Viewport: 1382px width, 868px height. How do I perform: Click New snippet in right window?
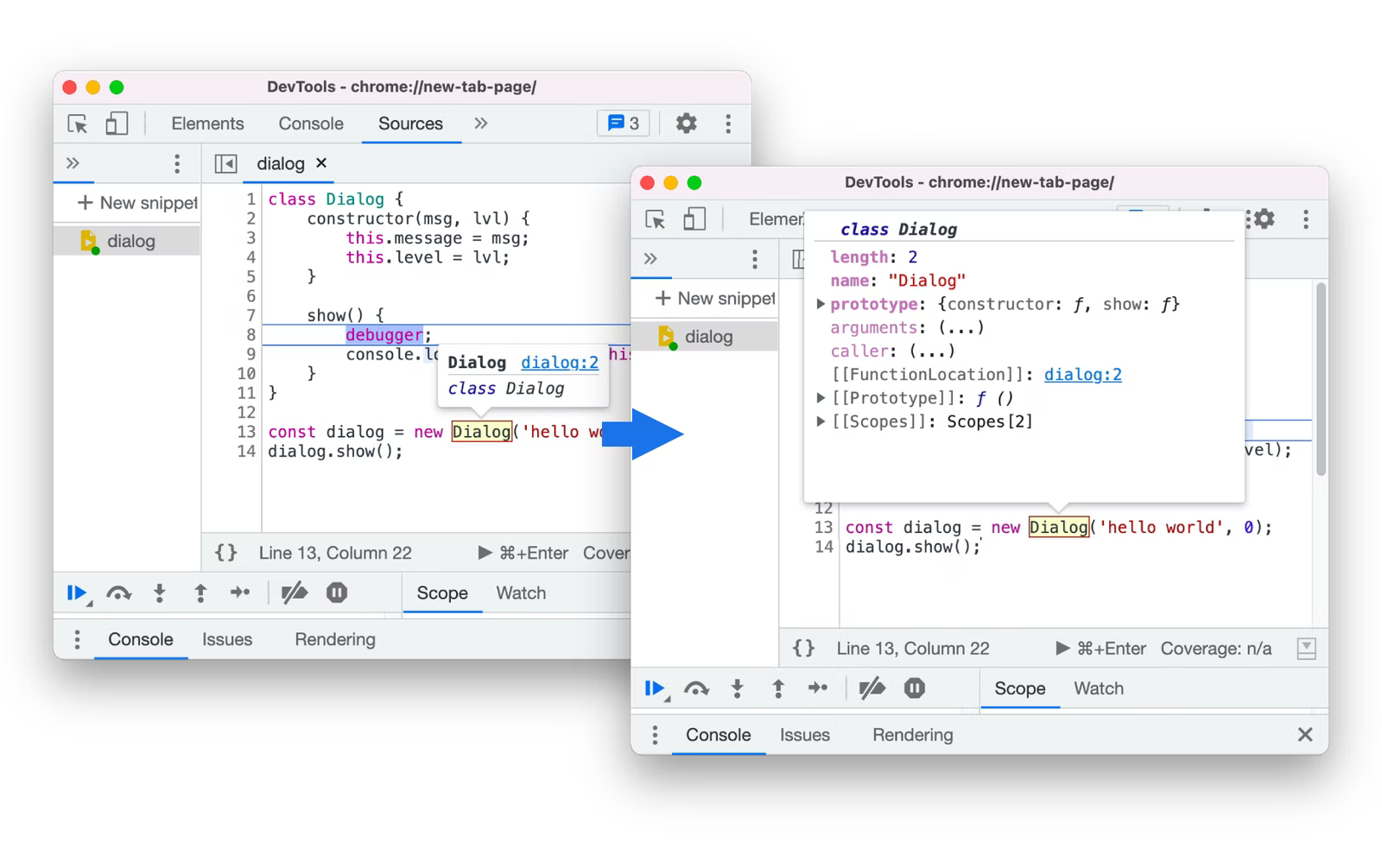[x=715, y=299]
